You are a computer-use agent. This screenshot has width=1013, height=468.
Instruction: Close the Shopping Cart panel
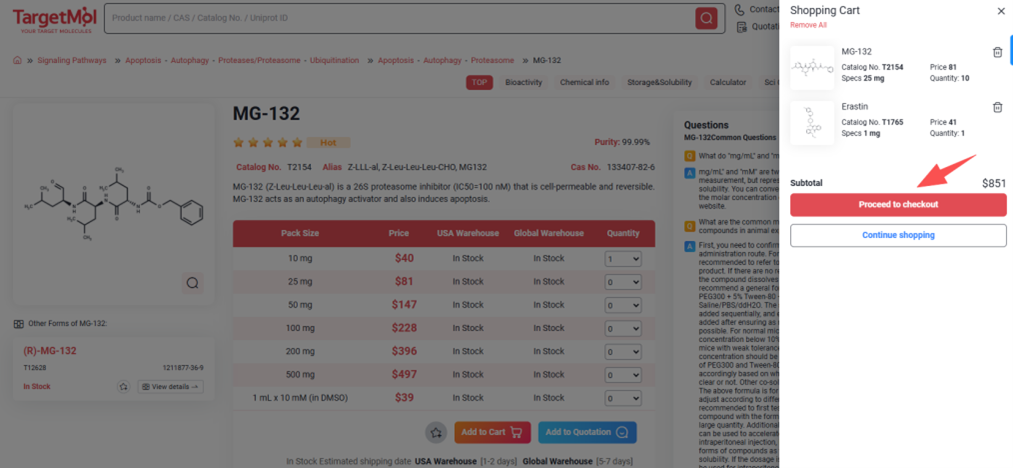click(1001, 11)
